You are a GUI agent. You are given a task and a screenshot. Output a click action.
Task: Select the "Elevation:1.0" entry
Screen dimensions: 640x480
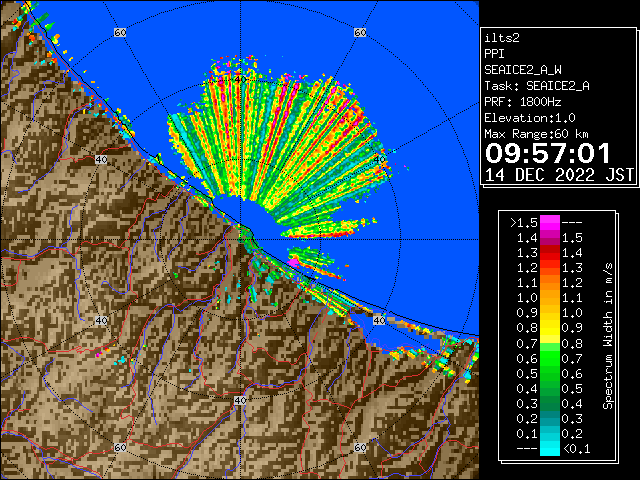[530, 118]
